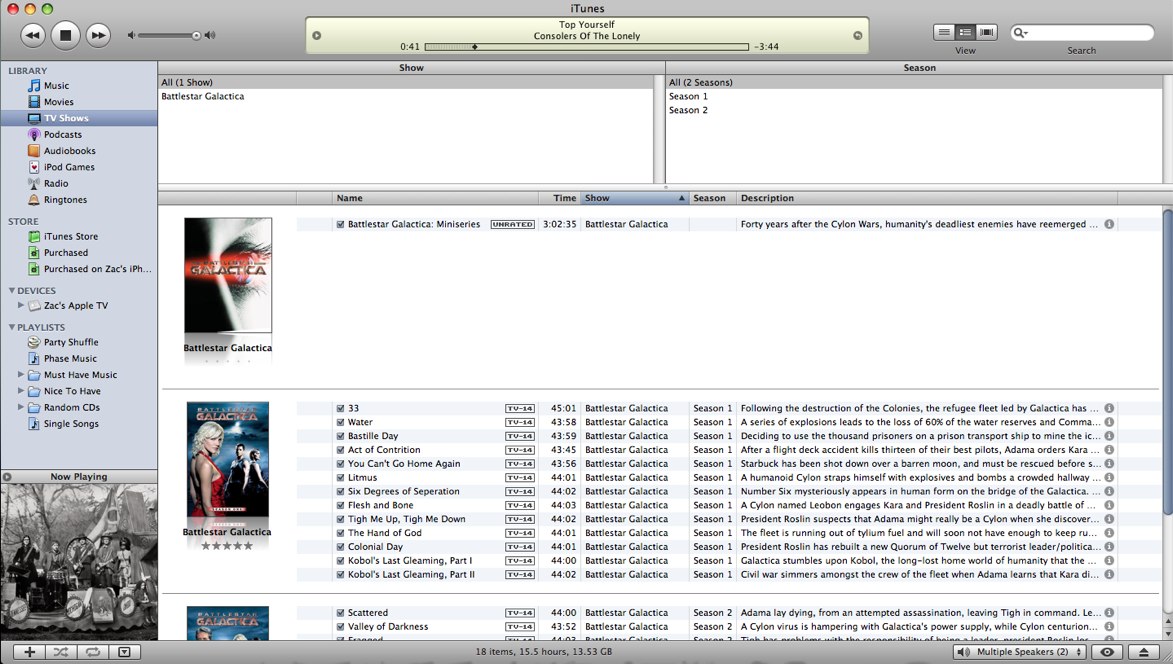This screenshot has width=1173, height=664.
Task: Open the Movies library
Action: [x=58, y=102]
